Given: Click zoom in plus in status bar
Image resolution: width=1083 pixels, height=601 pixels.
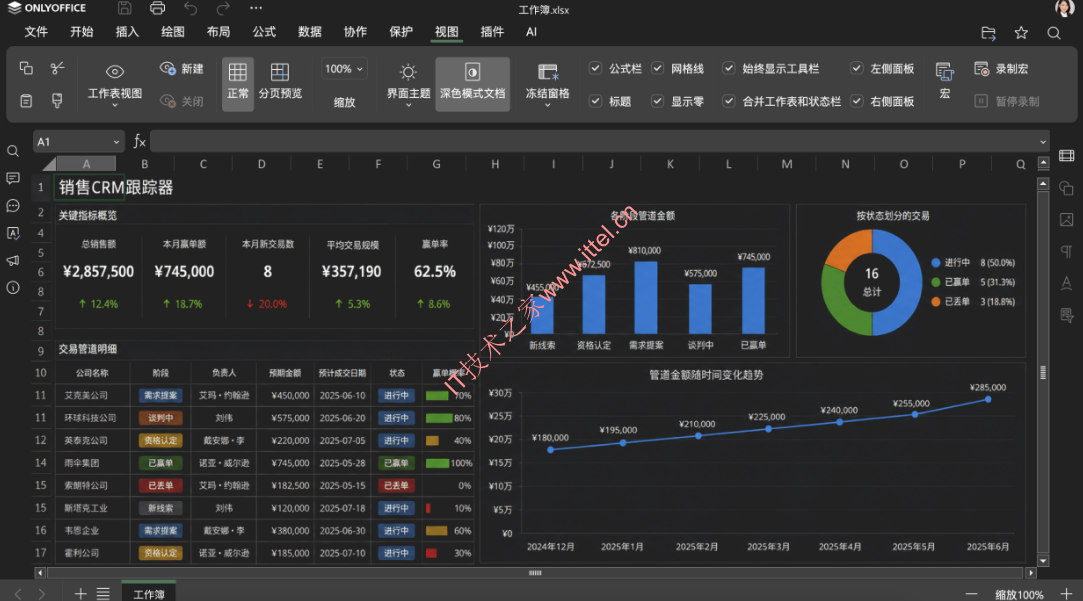Looking at the screenshot, I should click(x=1066, y=594).
